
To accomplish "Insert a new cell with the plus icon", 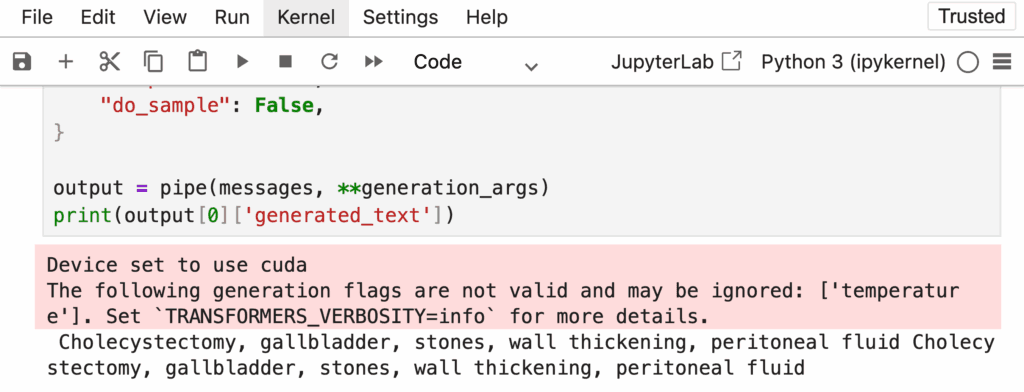I will pos(66,62).
